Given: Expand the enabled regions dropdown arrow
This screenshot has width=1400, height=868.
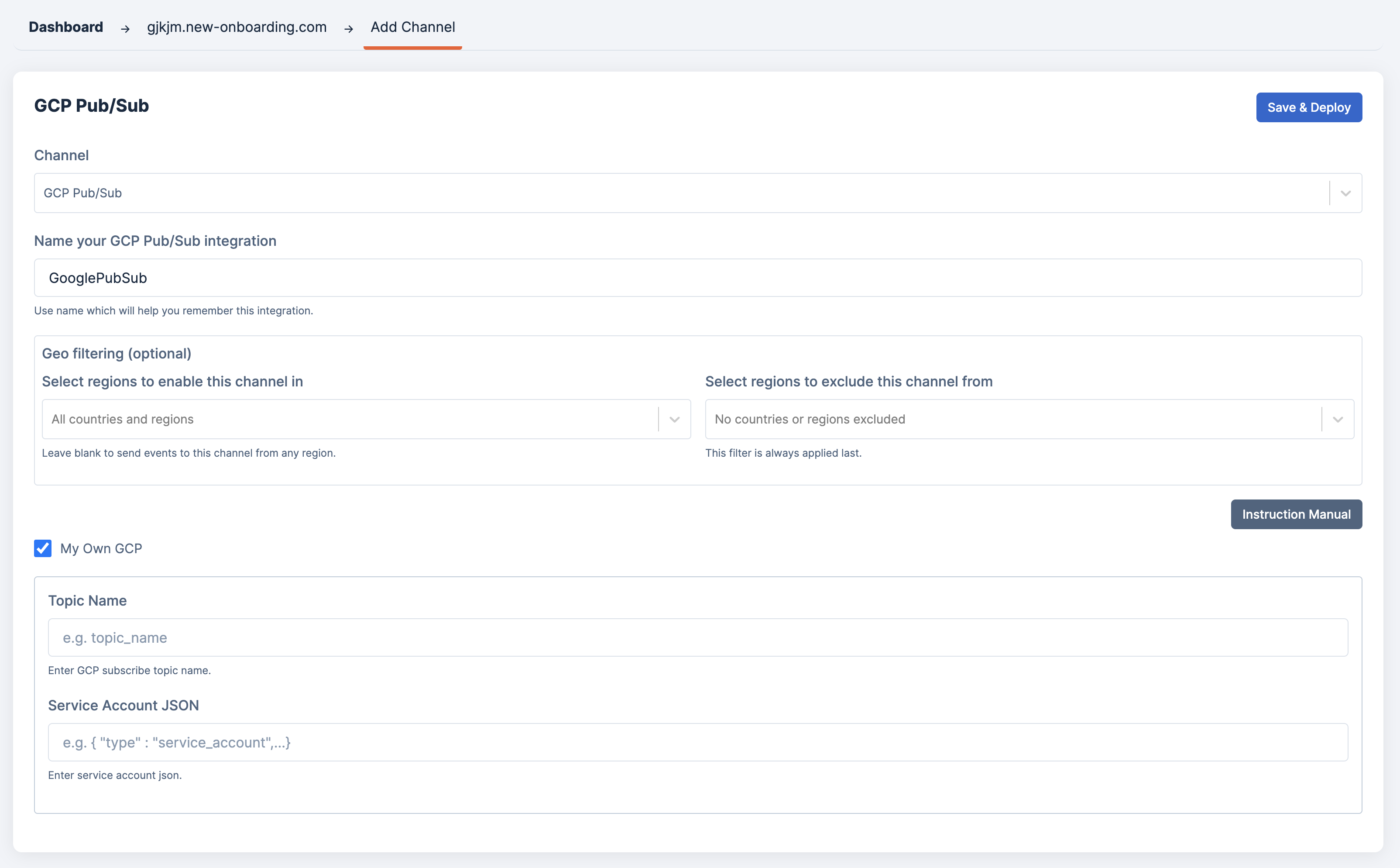Looking at the screenshot, I should pos(674,419).
